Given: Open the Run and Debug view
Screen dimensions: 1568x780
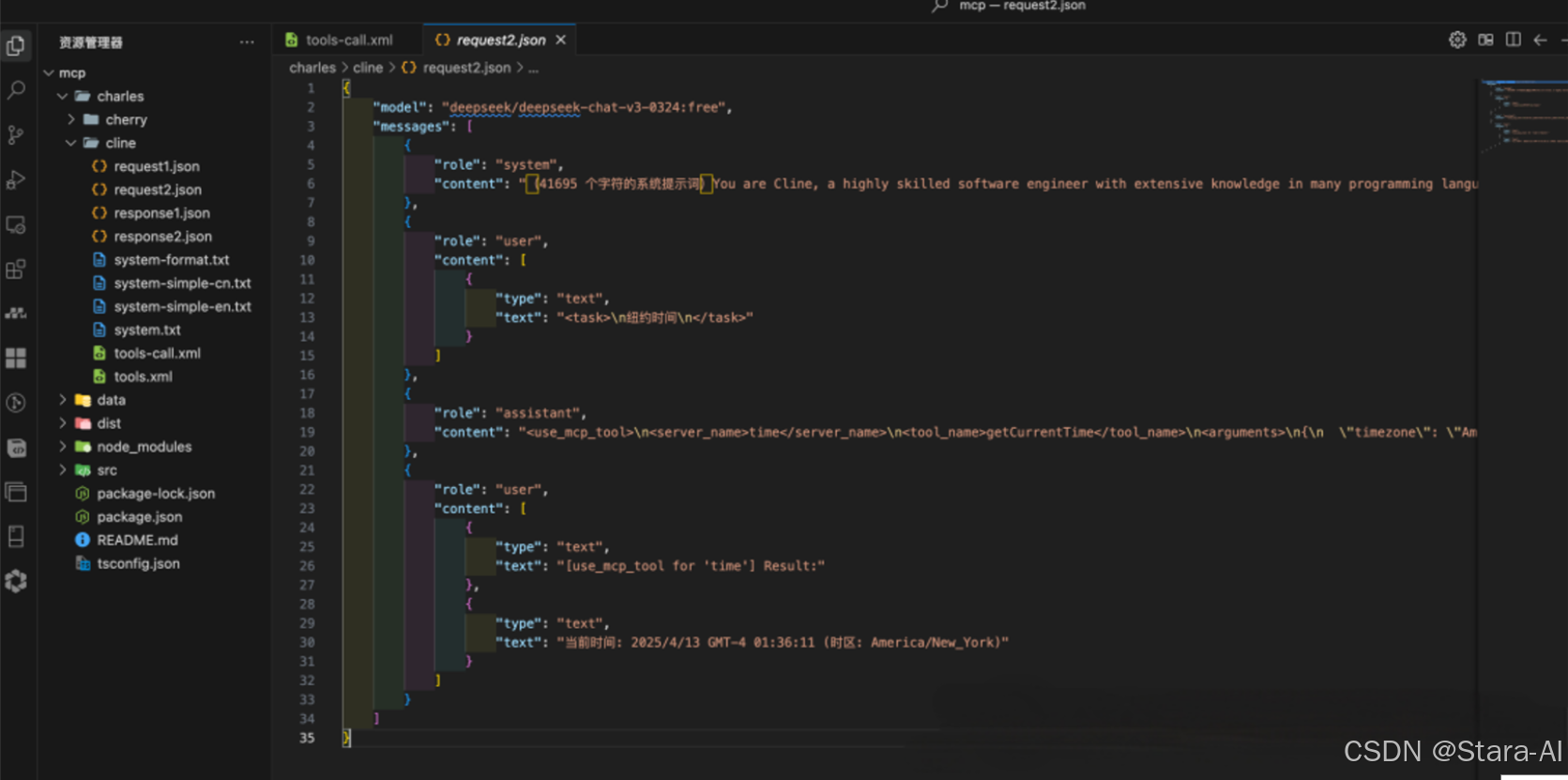Looking at the screenshot, I should [x=16, y=179].
